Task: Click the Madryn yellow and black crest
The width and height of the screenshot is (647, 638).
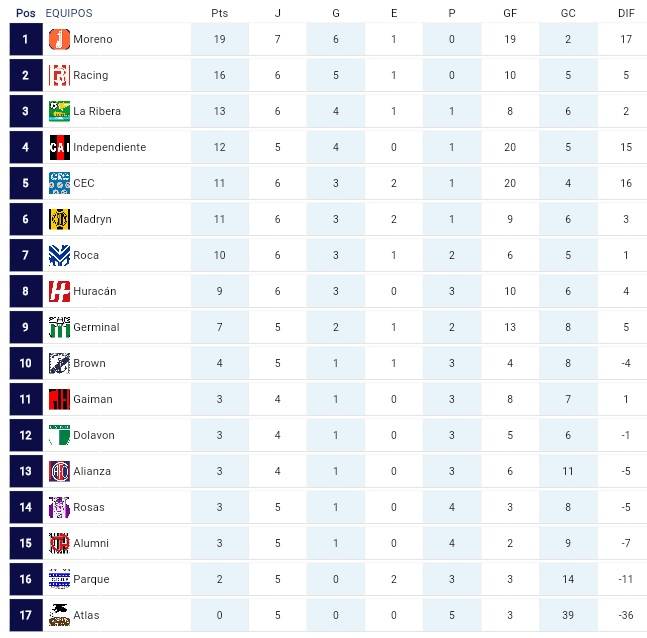Action: tap(59, 219)
